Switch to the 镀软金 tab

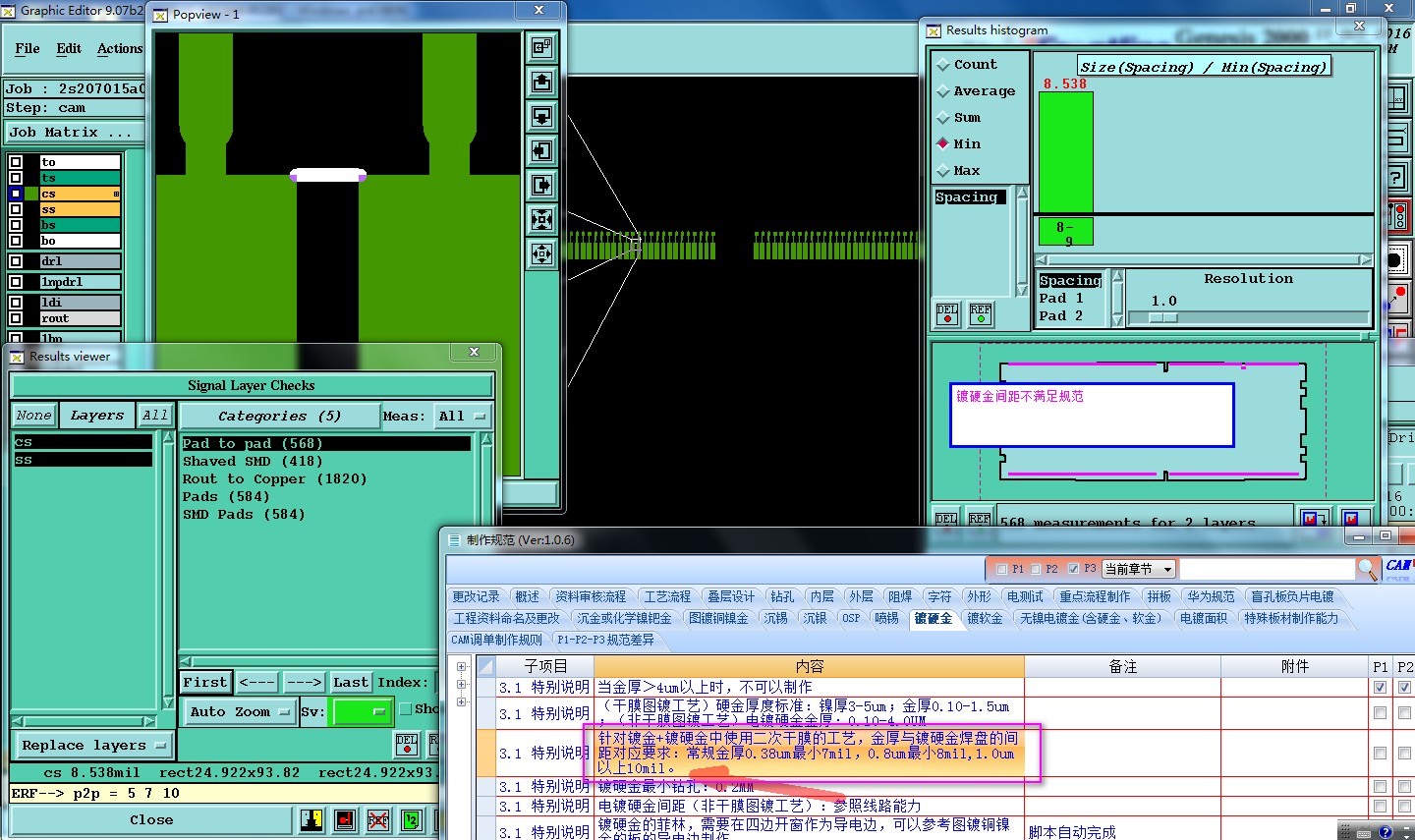985,618
